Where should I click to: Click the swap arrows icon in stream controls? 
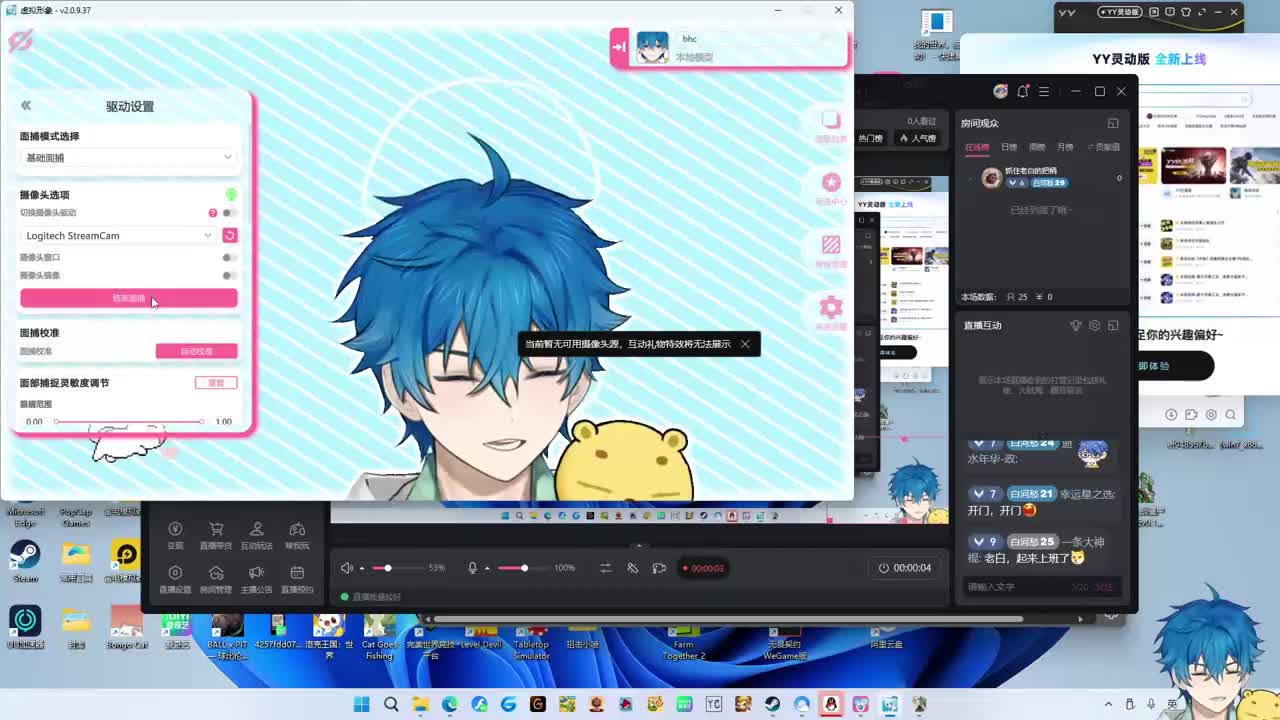click(605, 568)
